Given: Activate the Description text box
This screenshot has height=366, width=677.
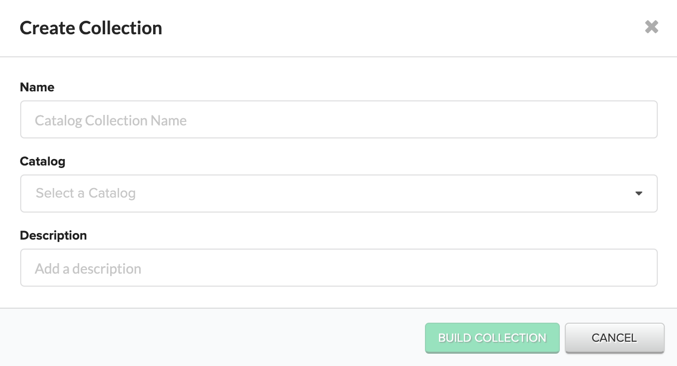Looking at the screenshot, I should point(338,268).
